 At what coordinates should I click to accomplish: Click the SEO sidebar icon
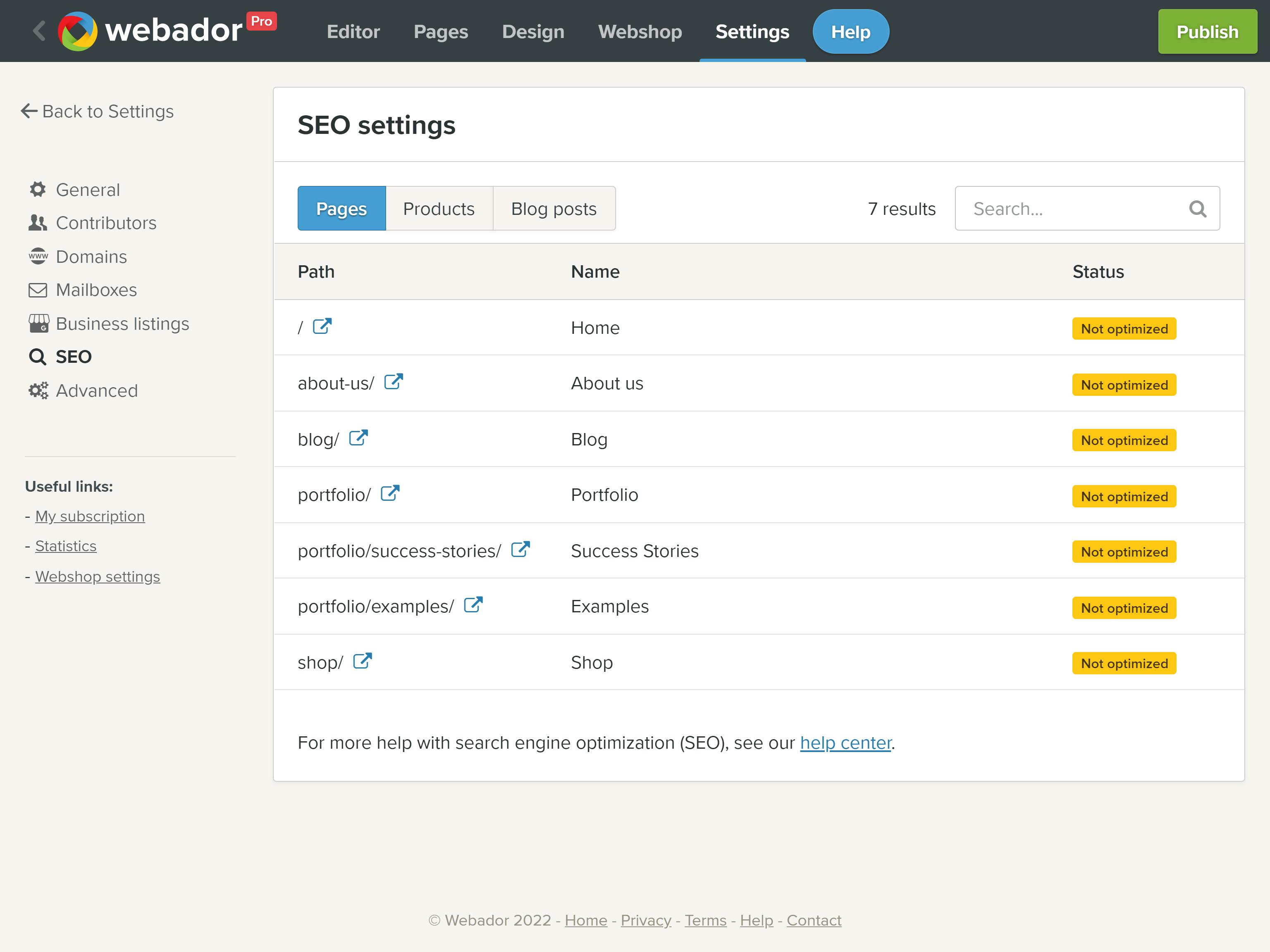(x=38, y=356)
